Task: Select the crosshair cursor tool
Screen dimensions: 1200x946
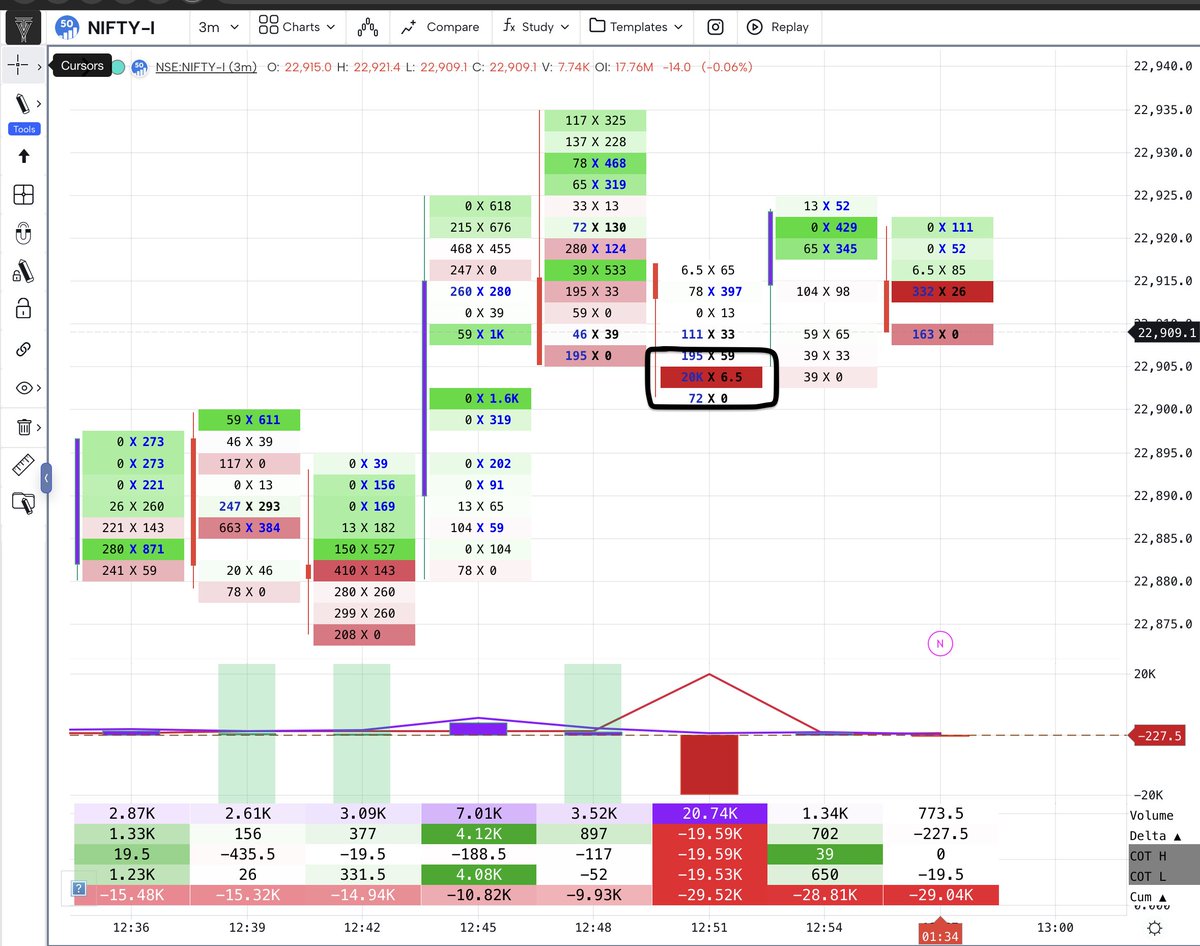Action: pyautogui.click(x=18, y=66)
